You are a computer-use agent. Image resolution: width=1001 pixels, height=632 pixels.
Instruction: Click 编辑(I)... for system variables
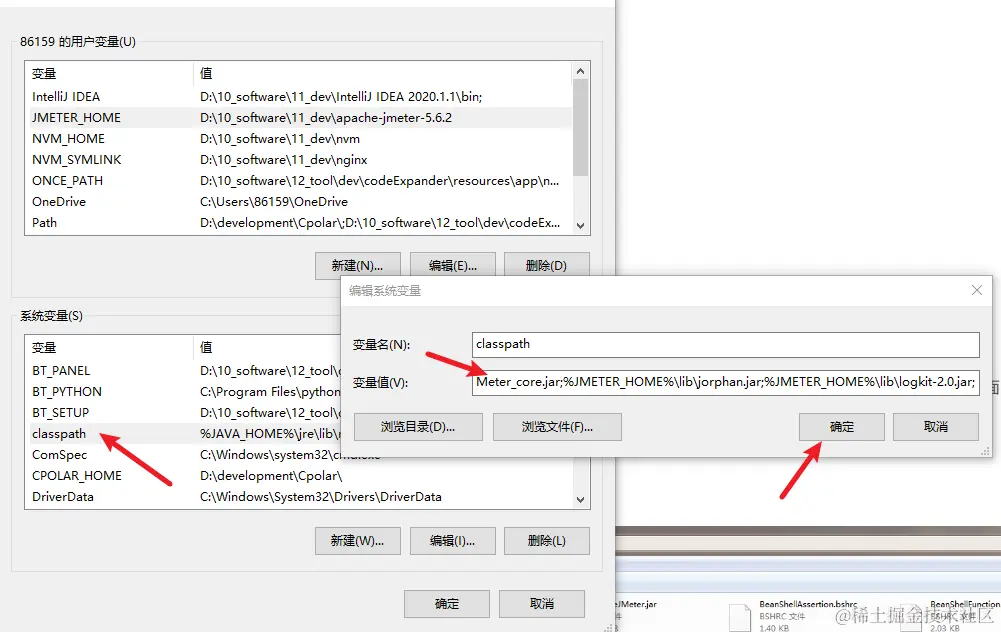(453, 541)
